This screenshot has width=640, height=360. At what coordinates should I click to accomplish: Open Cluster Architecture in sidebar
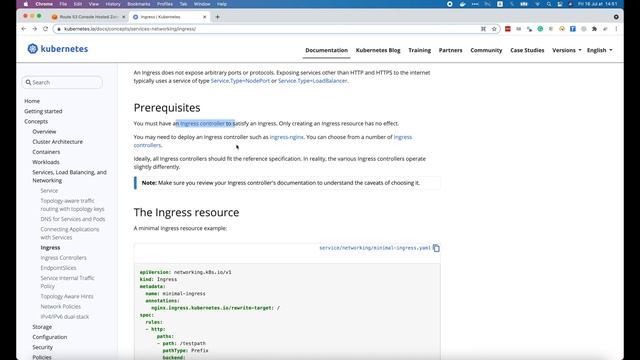click(58, 142)
